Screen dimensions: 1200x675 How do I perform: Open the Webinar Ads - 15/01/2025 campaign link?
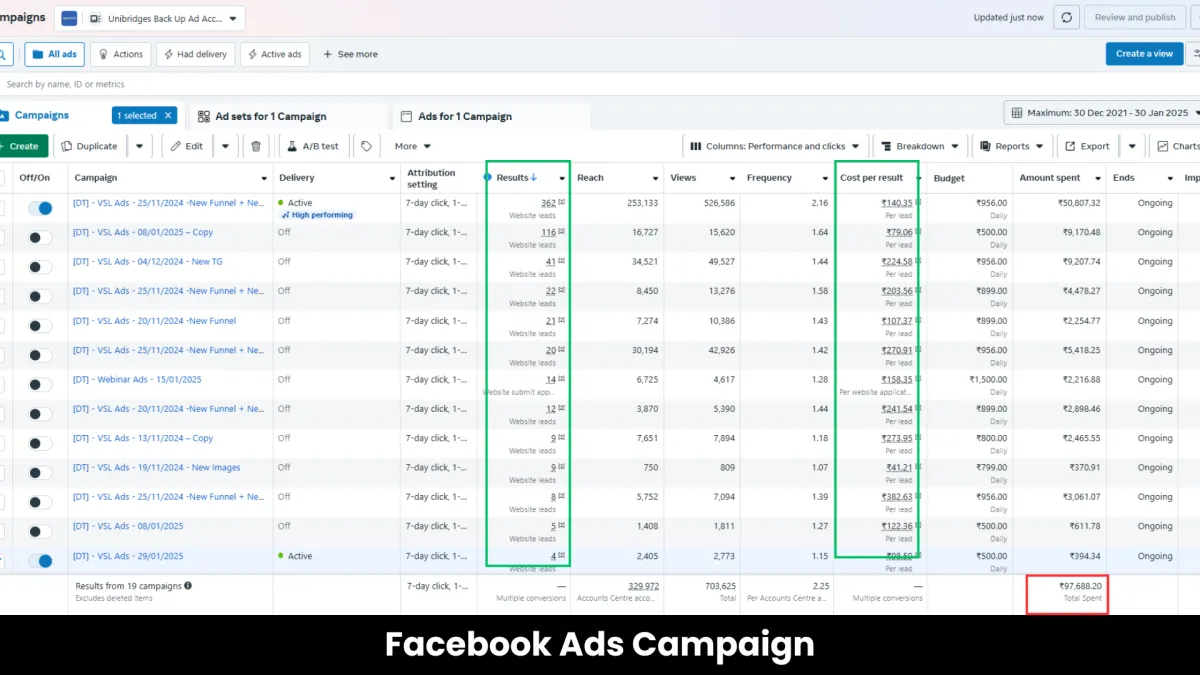pyautogui.click(x=137, y=379)
